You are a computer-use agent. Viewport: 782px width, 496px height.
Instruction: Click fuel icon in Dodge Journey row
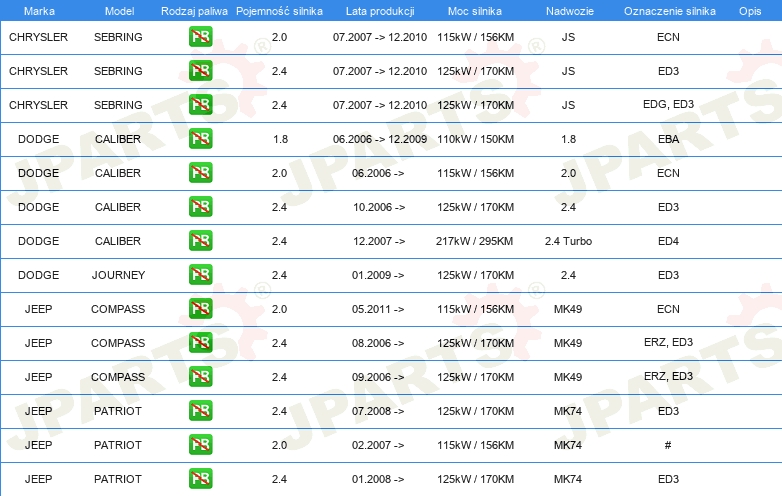[200, 275]
